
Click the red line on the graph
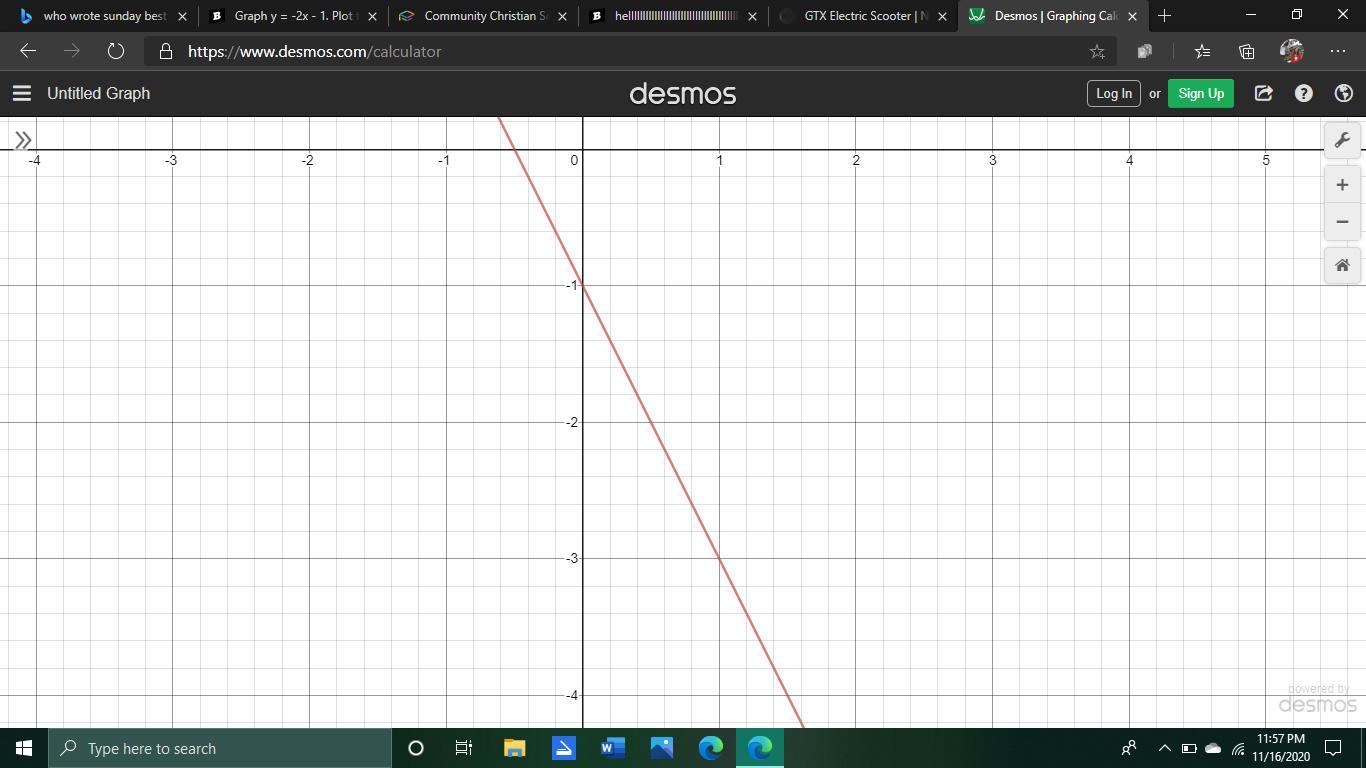coord(651,423)
